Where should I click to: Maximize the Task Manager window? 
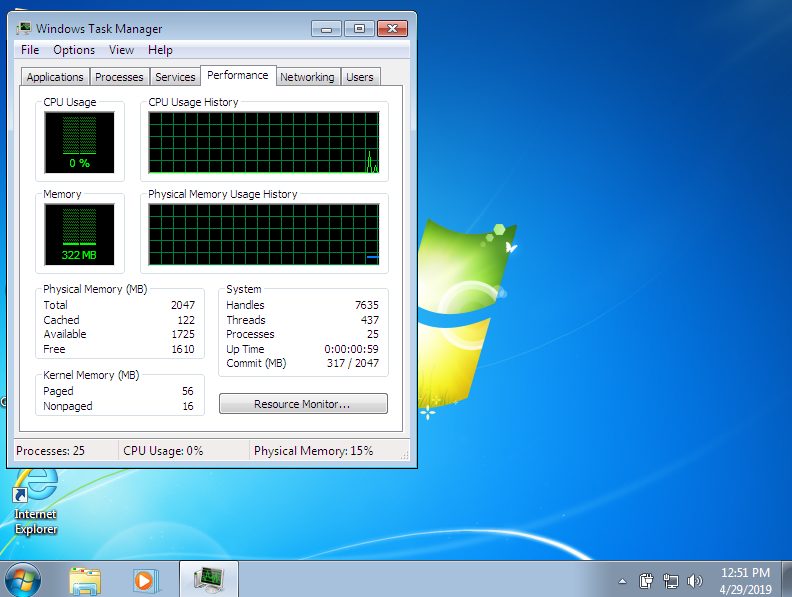(359, 29)
